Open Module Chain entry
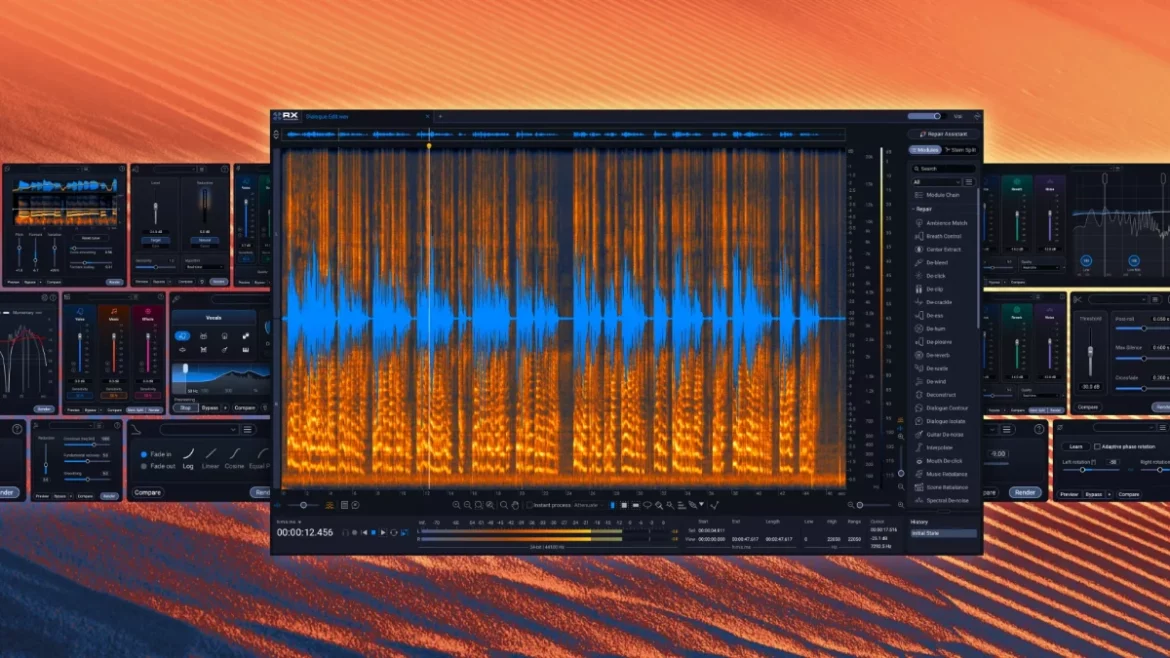 click(937, 195)
